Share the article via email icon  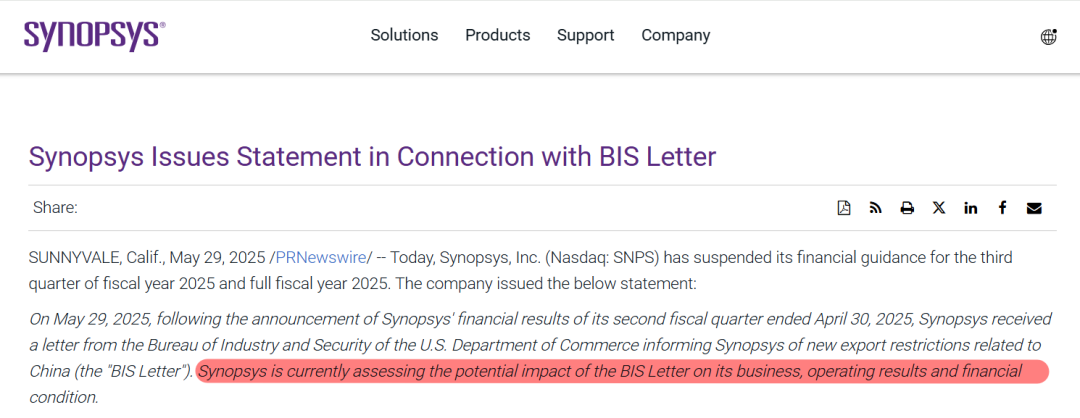1034,208
